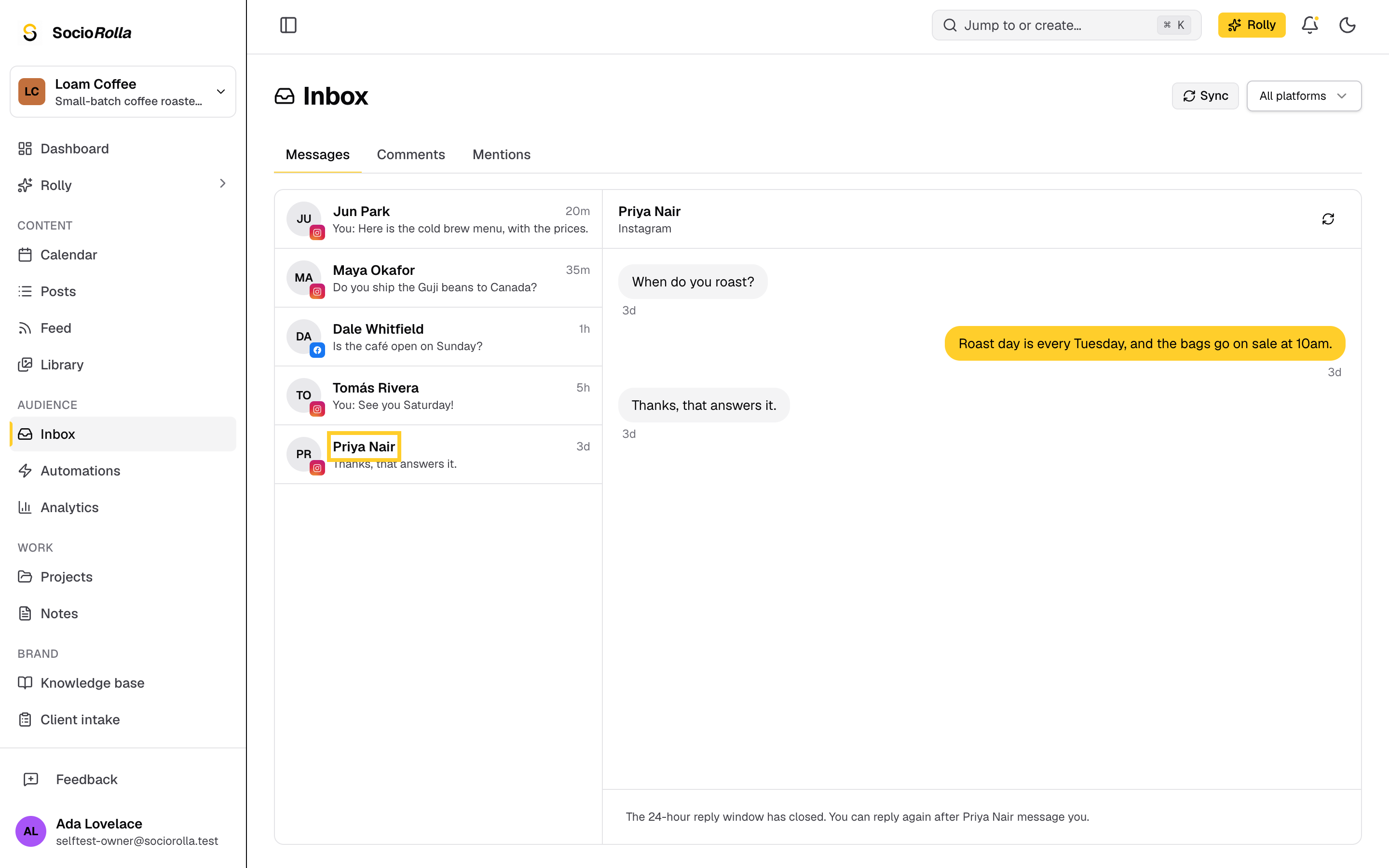Screen dimensions: 1389x868
Task: Open the media Library
Action: point(123,365)
